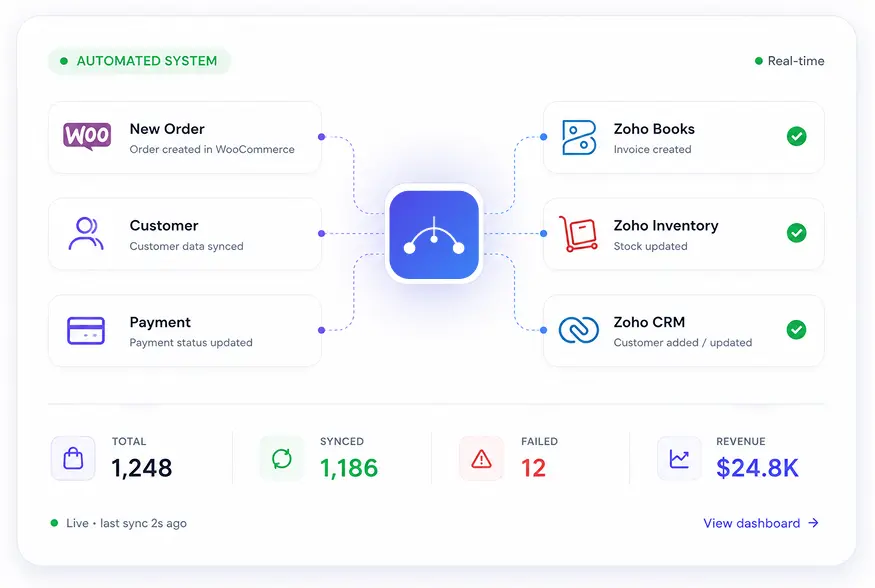Click the total value 1,248
The image size is (875, 588).
pyautogui.click(x=142, y=468)
